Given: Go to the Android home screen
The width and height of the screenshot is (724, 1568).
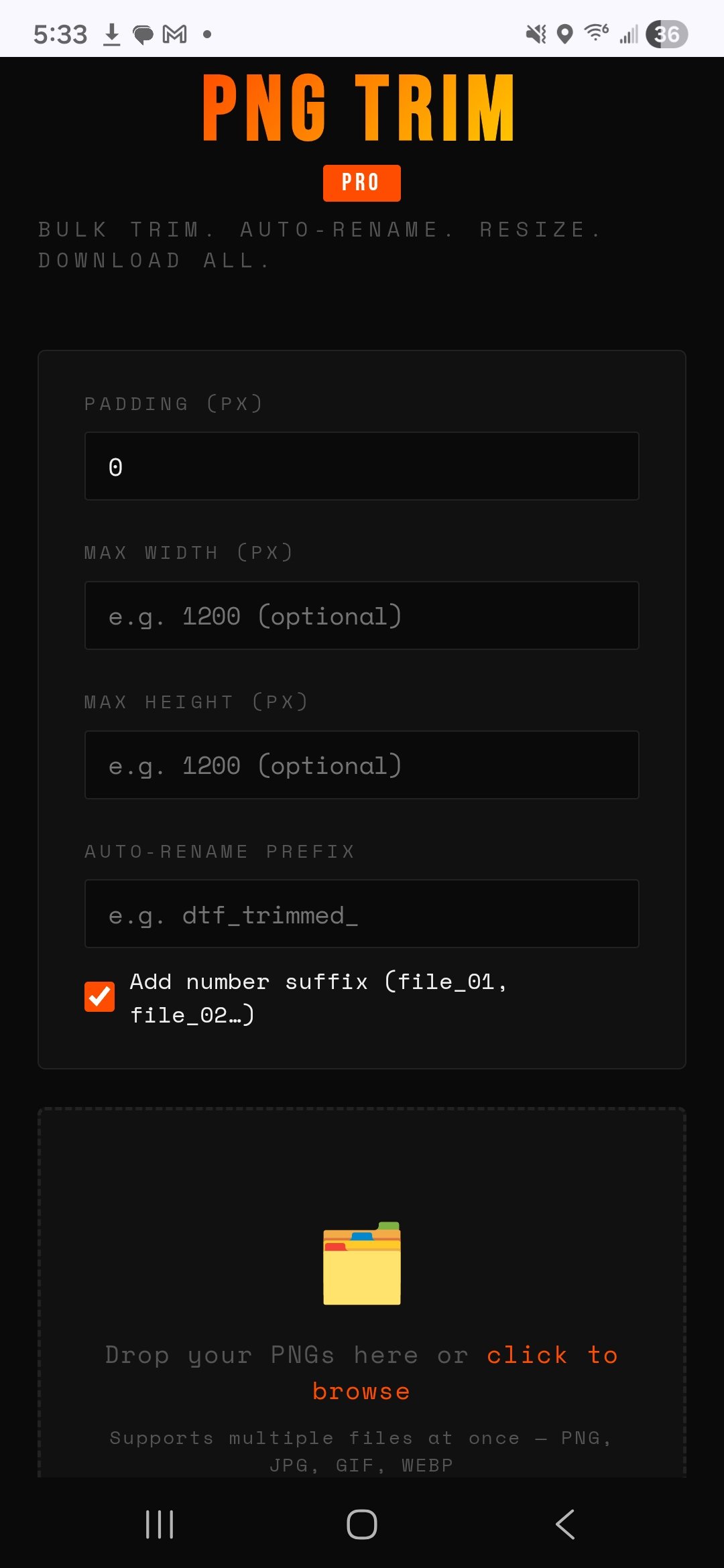Looking at the screenshot, I should [x=362, y=1524].
